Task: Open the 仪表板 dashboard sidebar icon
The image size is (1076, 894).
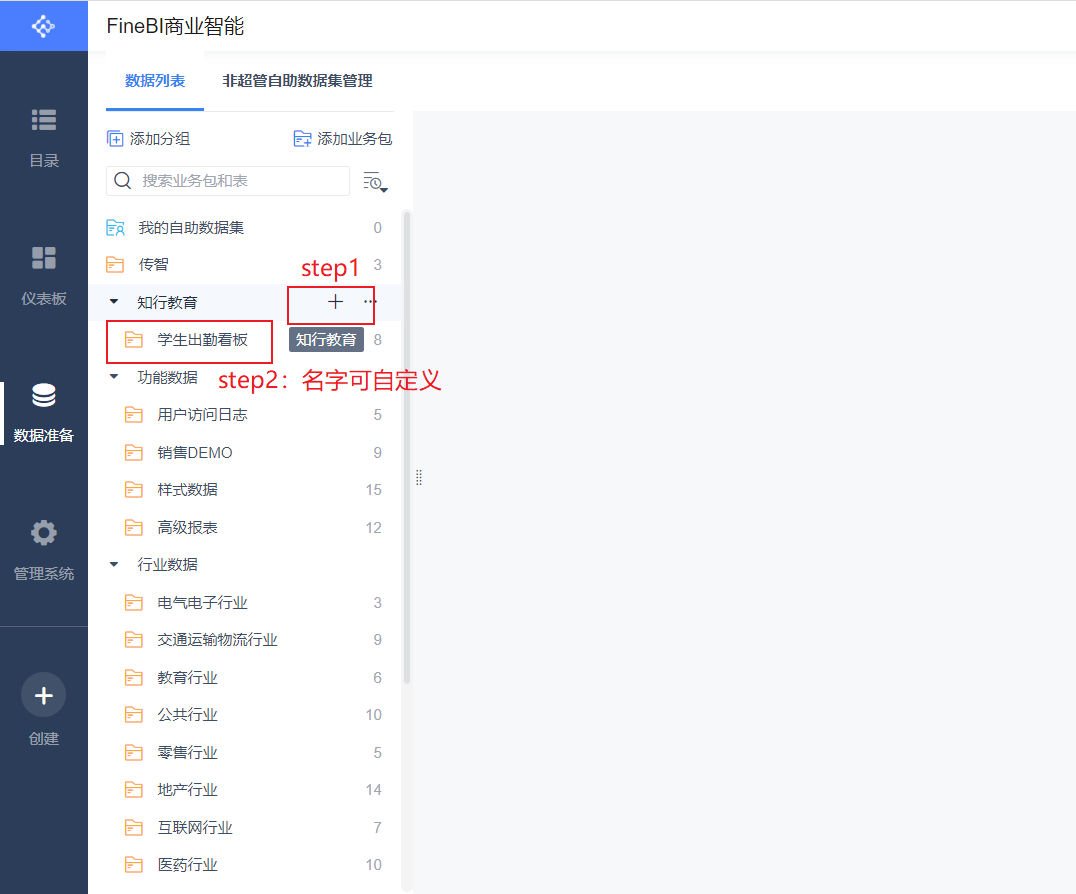Action: click(44, 258)
